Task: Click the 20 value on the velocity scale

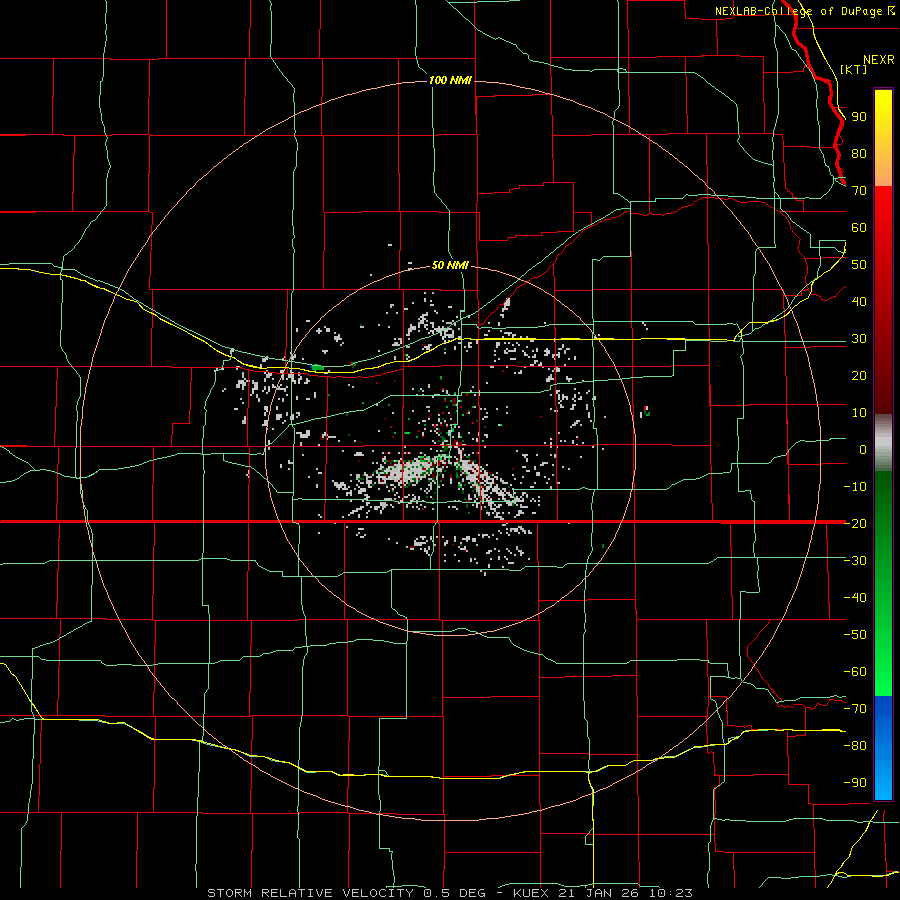Action: tap(859, 375)
